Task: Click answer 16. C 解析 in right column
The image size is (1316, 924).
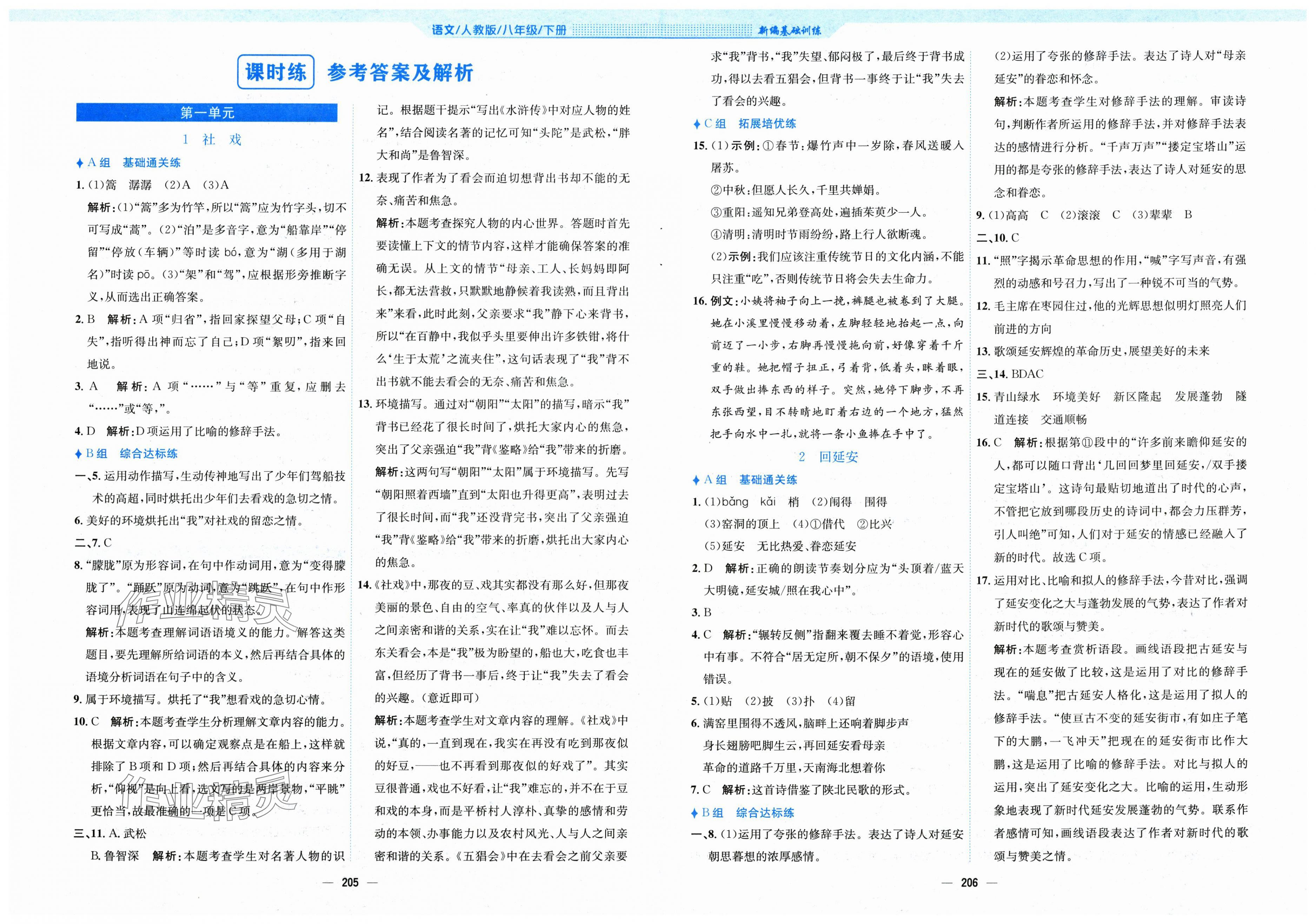Action: [x=1111, y=442]
